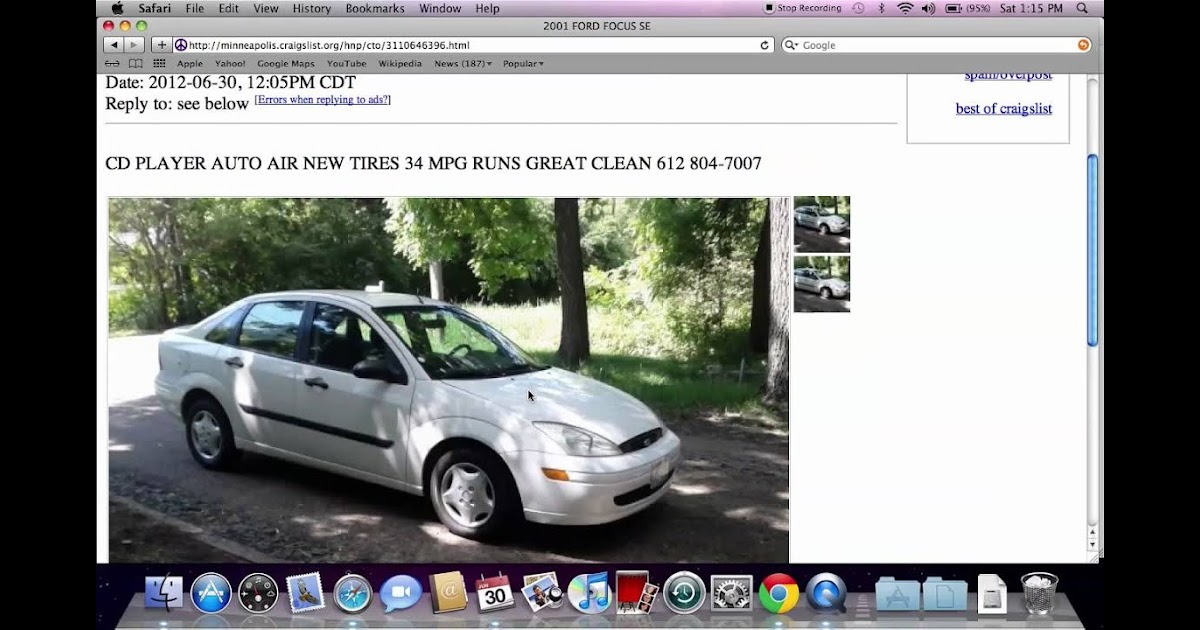This screenshot has height=630, width=1200.
Task: Open the YouTube bookmark
Action: pos(346,63)
